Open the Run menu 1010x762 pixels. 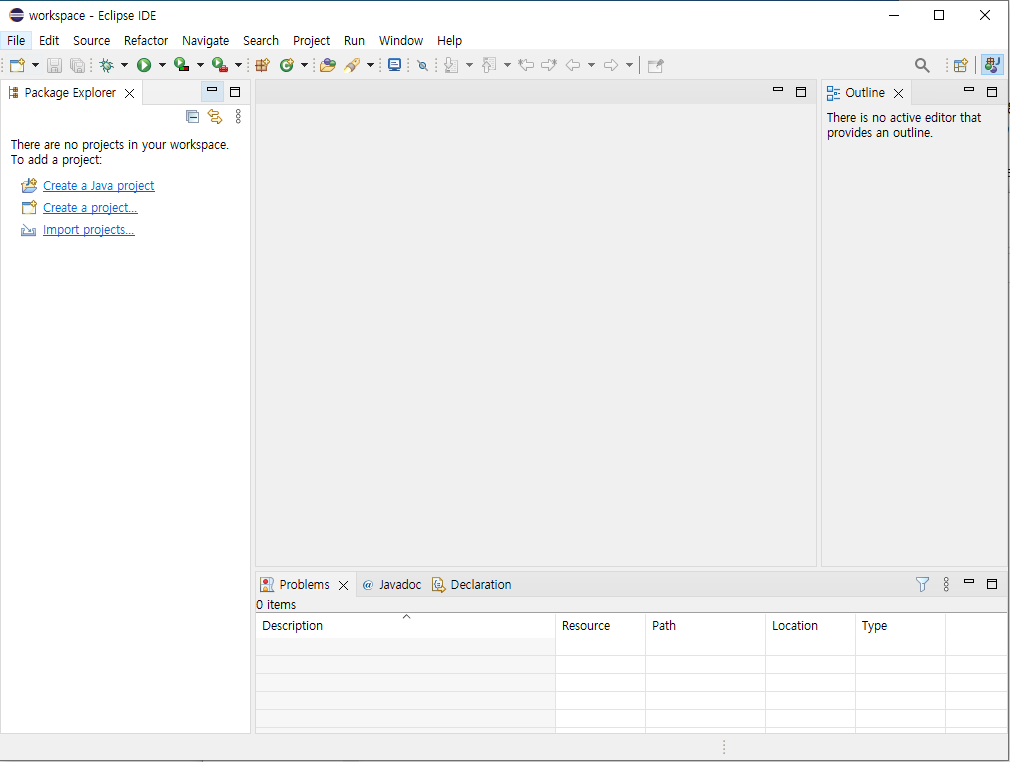pyautogui.click(x=354, y=41)
